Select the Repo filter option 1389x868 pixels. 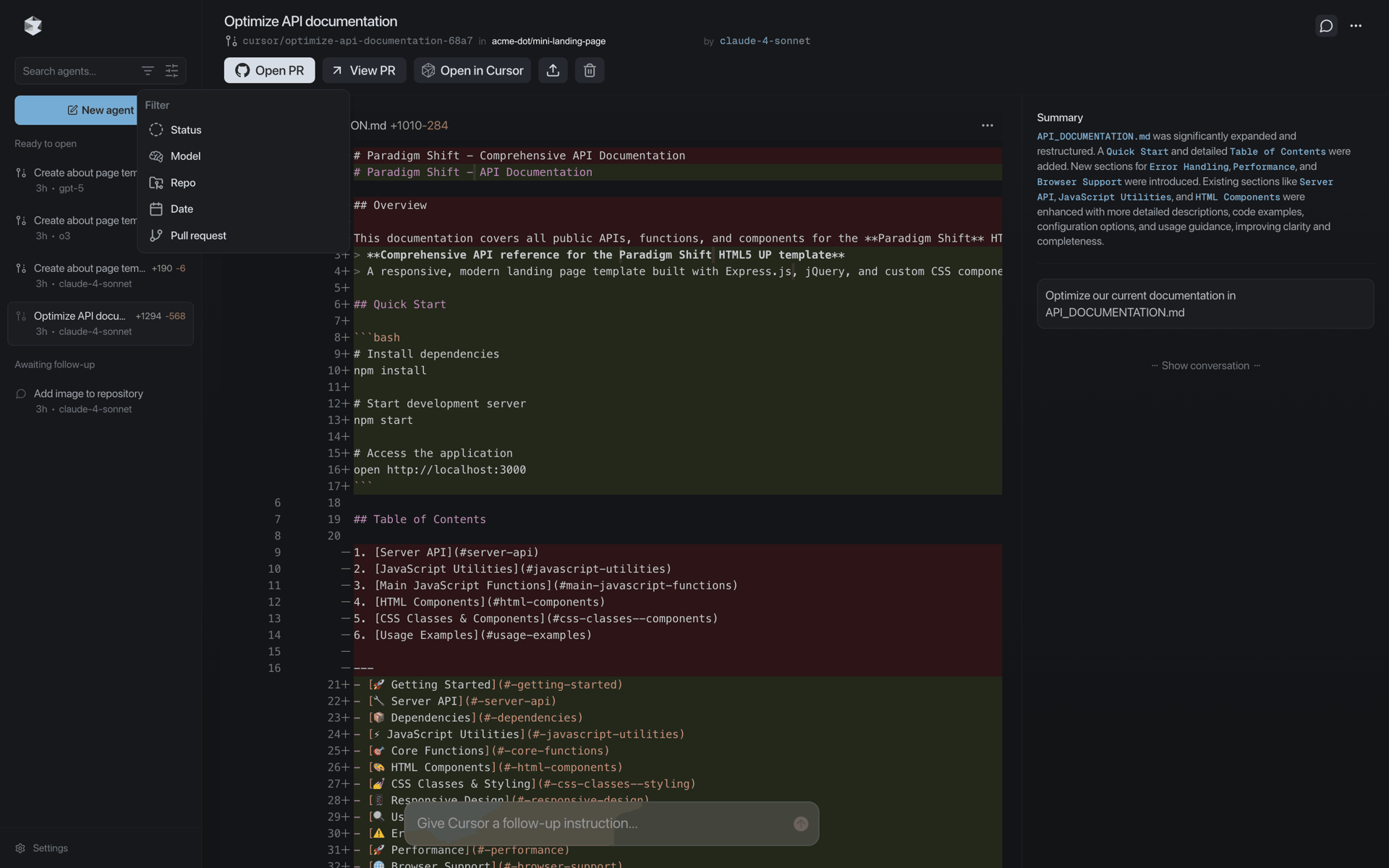pyautogui.click(x=243, y=183)
